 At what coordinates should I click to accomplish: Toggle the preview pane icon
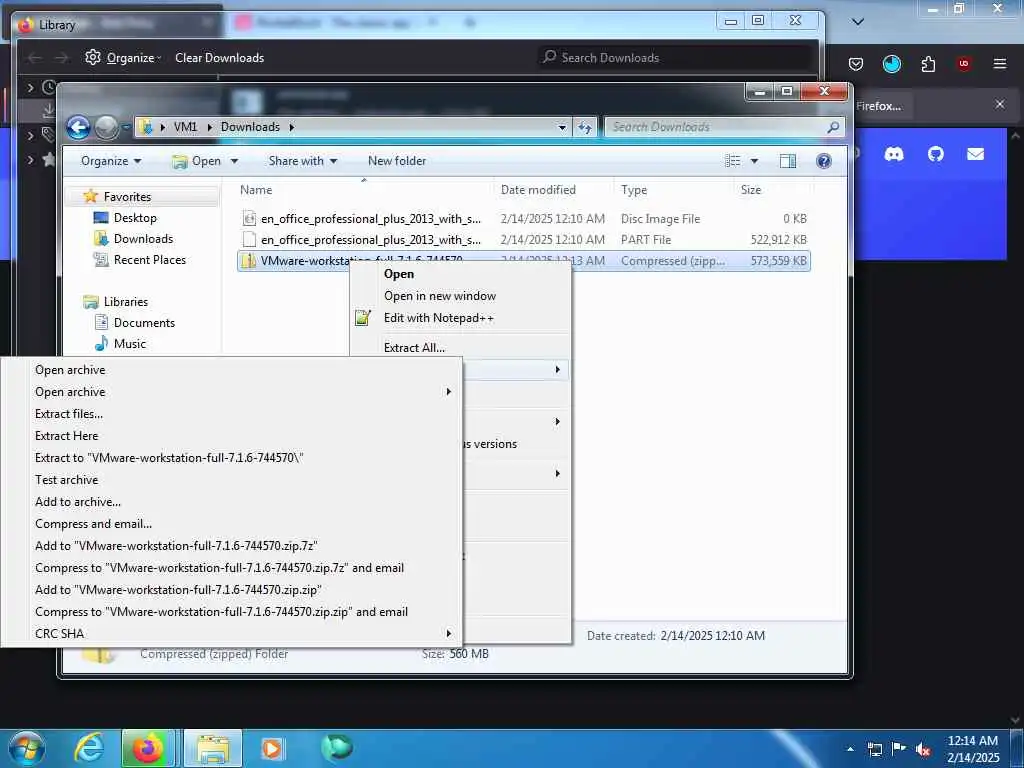pos(788,161)
